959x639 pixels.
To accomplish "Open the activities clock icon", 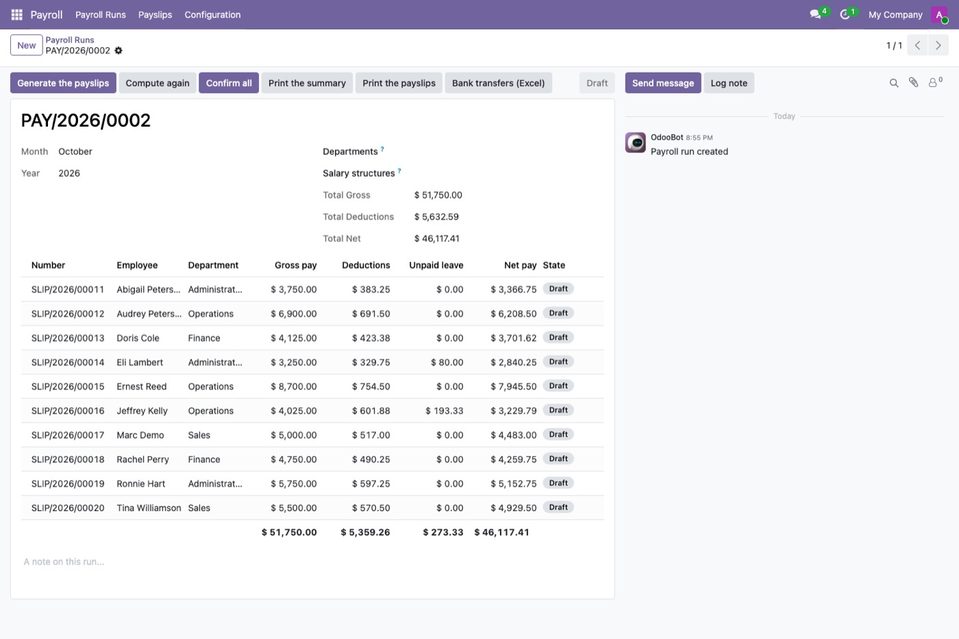I will tap(845, 14).
